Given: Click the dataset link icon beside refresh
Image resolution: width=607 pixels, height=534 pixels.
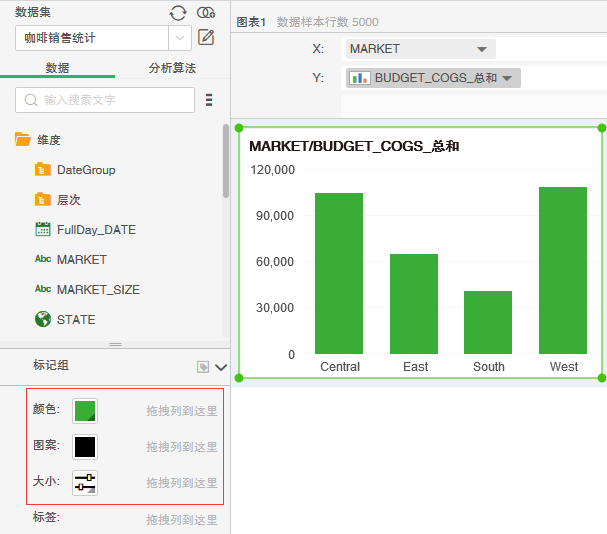Looking at the screenshot, I should [206, 13].
